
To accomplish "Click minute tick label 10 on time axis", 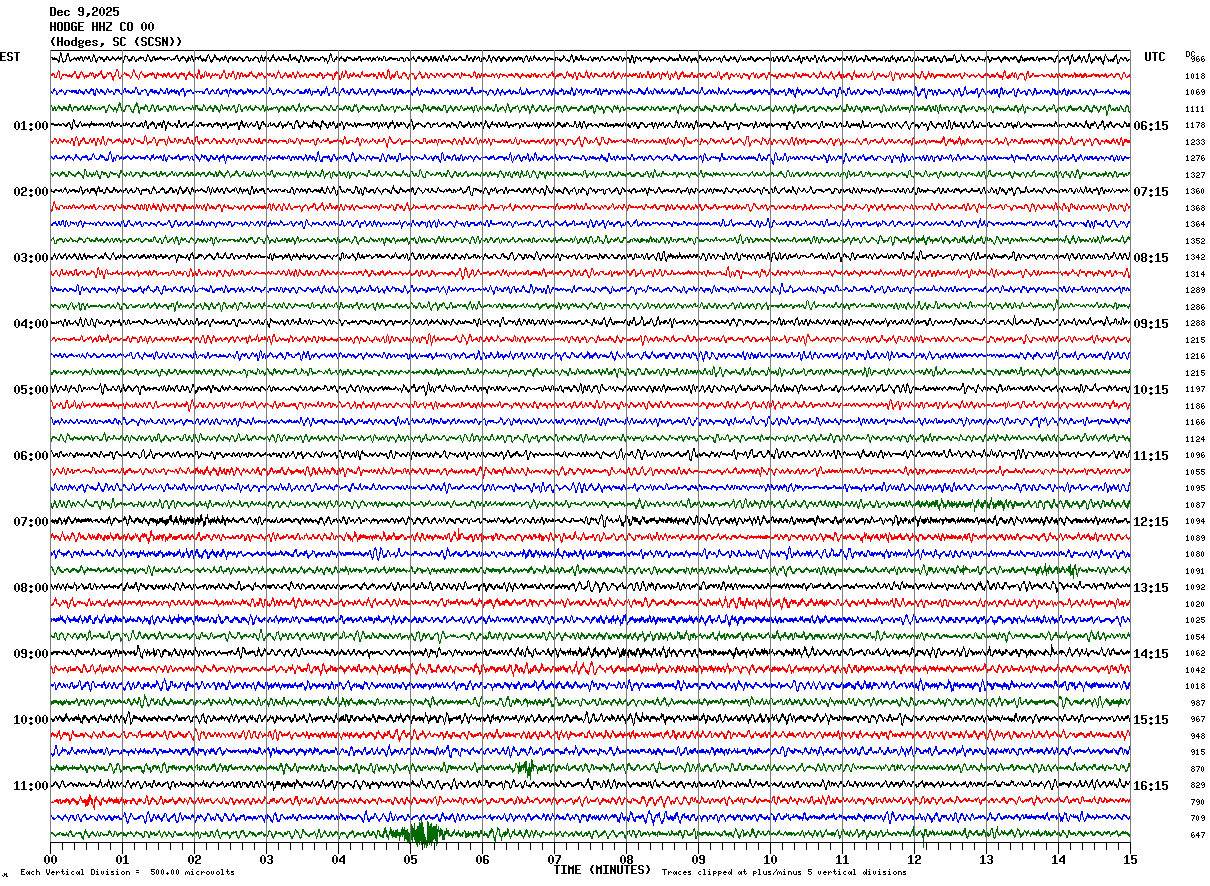I will (770, 859).
